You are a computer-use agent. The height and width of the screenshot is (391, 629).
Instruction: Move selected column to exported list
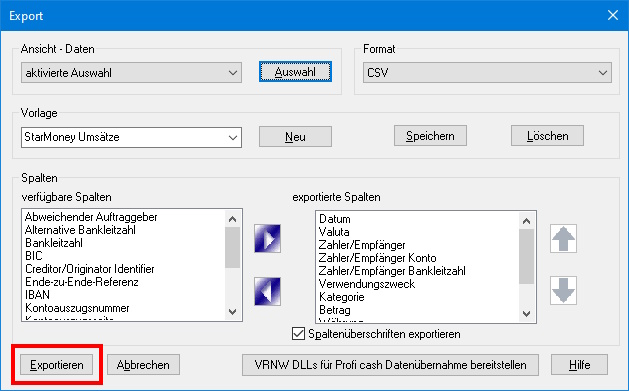click(x=268, y=239)
